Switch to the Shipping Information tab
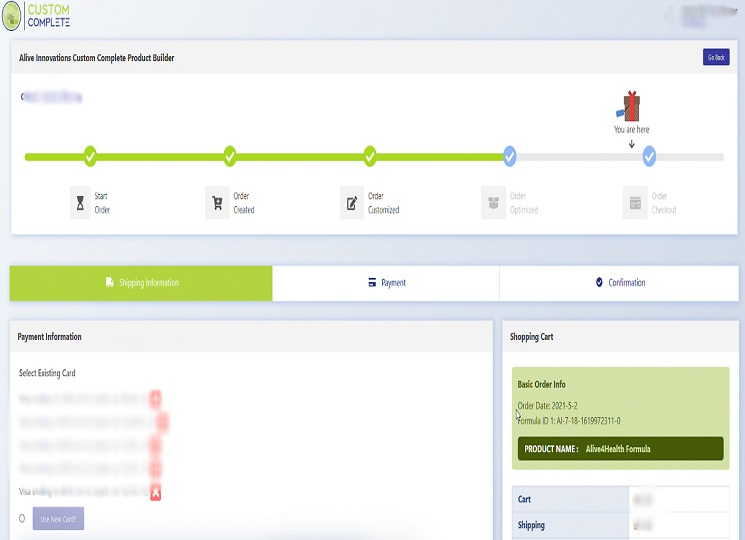The height and width of the screenshot is (540, 745). click(141, 283)
